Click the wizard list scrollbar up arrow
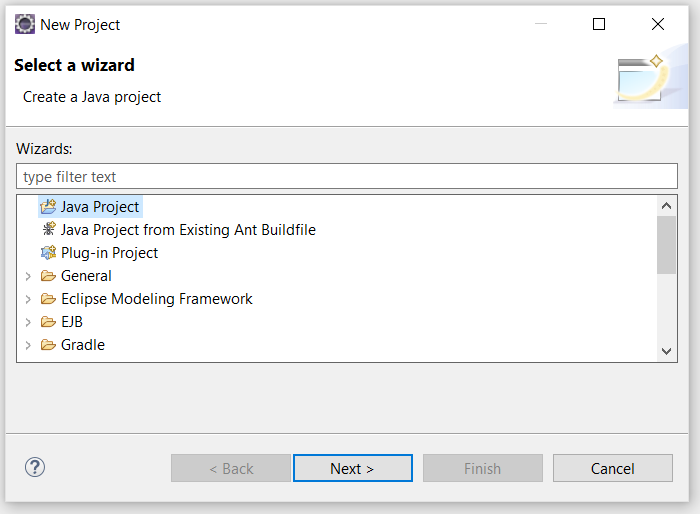Image resolution: width=700 pixels, height=514 pixels. point(666,206)
